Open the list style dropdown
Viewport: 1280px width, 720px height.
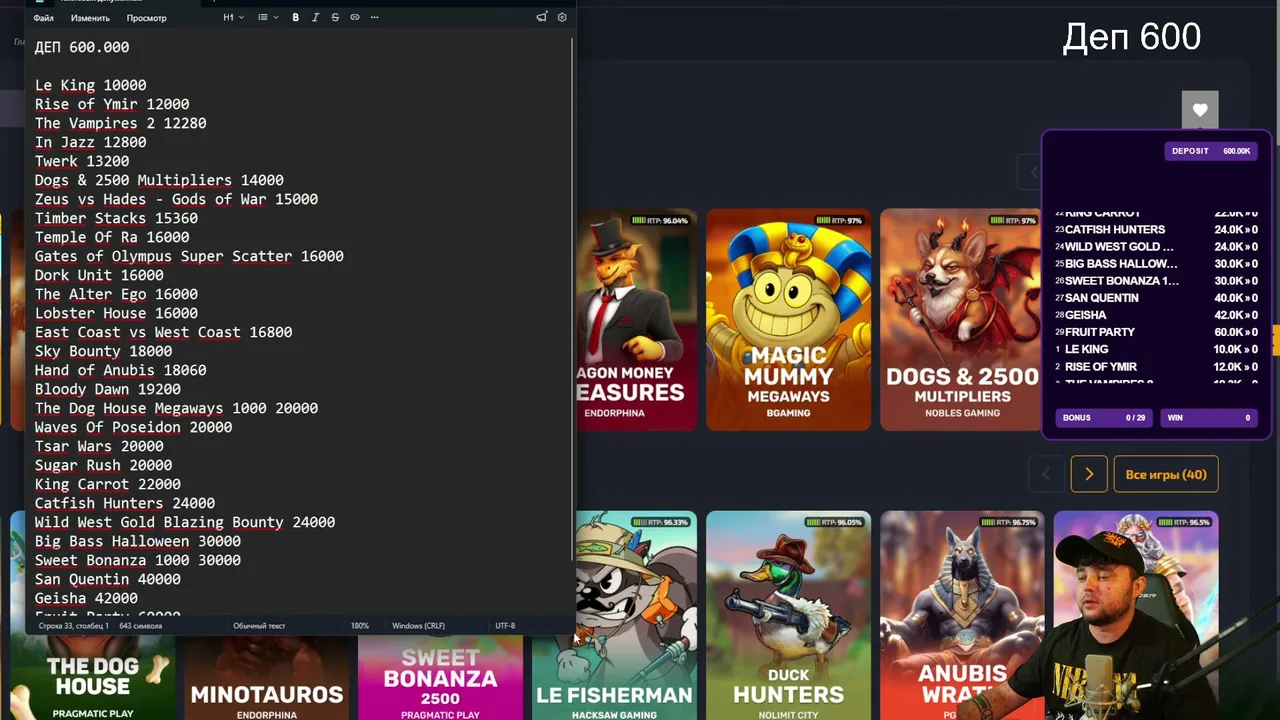pos(268,17)
